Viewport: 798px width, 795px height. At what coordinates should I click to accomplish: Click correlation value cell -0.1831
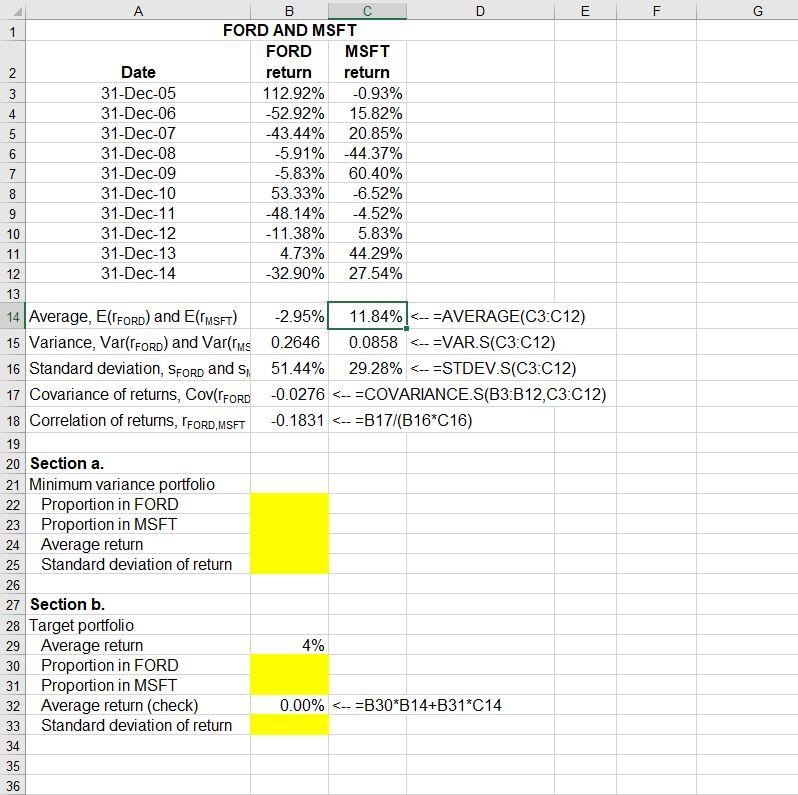coord(289,420)
